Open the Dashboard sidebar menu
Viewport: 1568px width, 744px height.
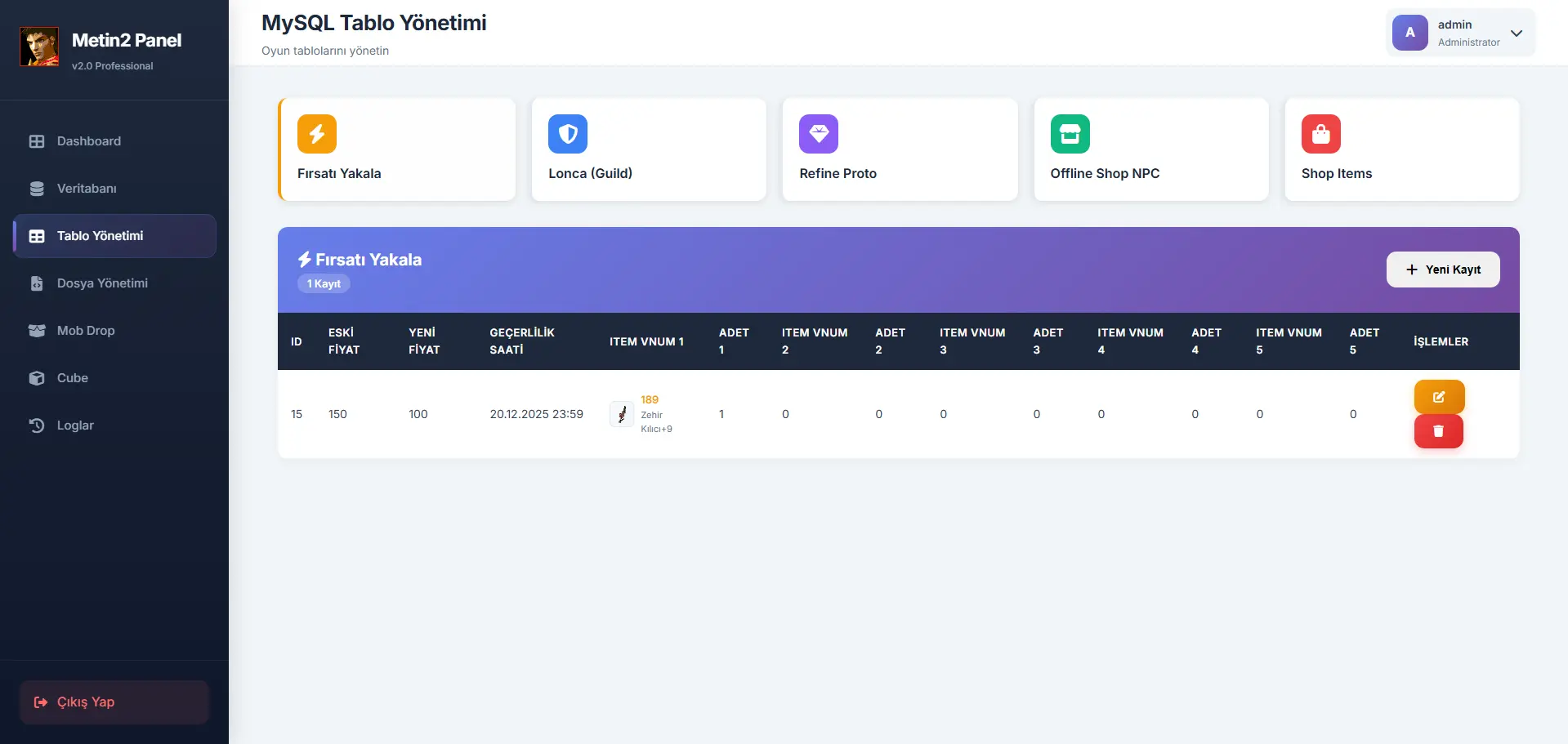click(x=88, y=141)
